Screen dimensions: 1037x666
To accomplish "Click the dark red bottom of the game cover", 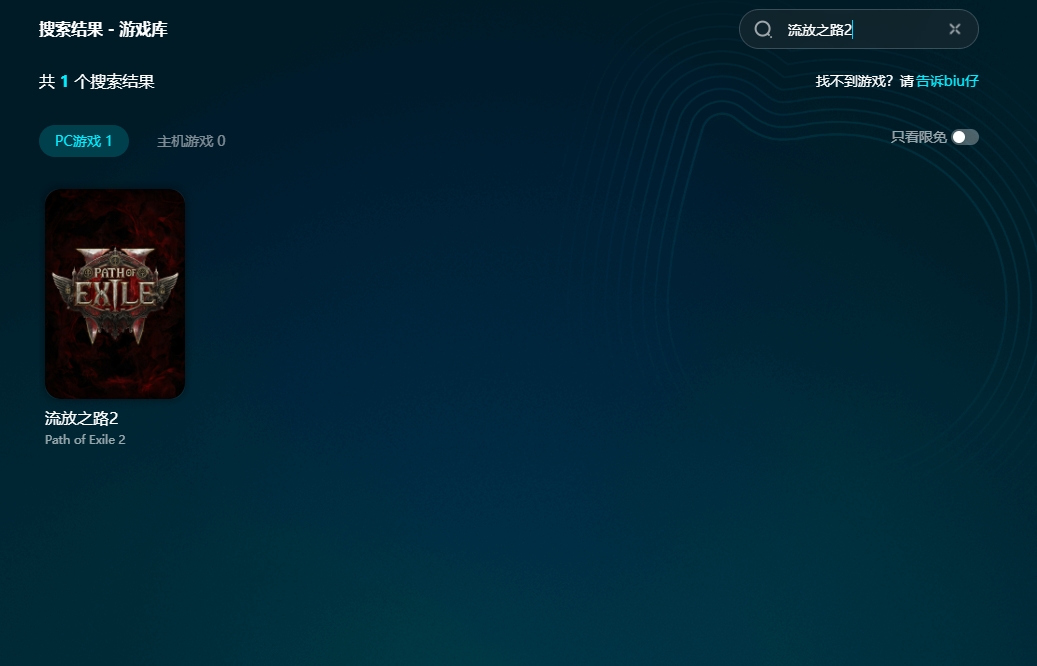I will pos(115,375).
